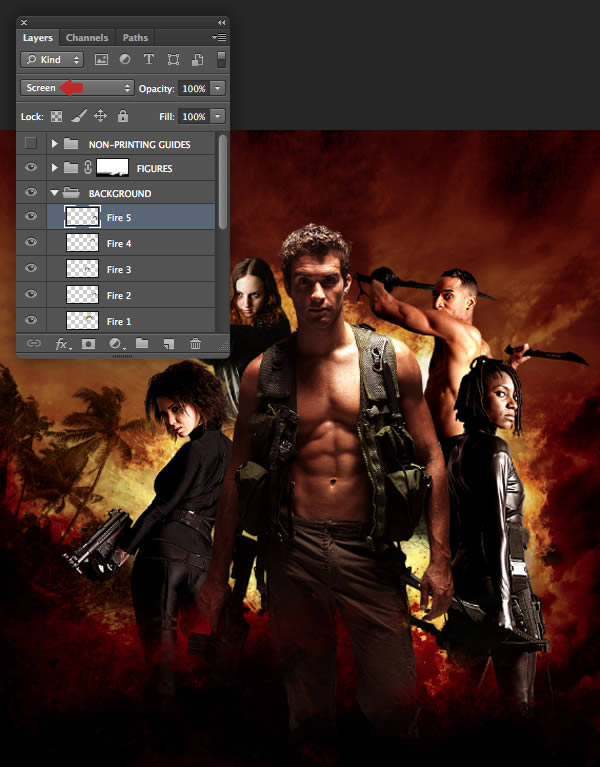Open the Screen blend mode dropdown
The height and width of the screenshot is (767, 600).
click(77, 88)
